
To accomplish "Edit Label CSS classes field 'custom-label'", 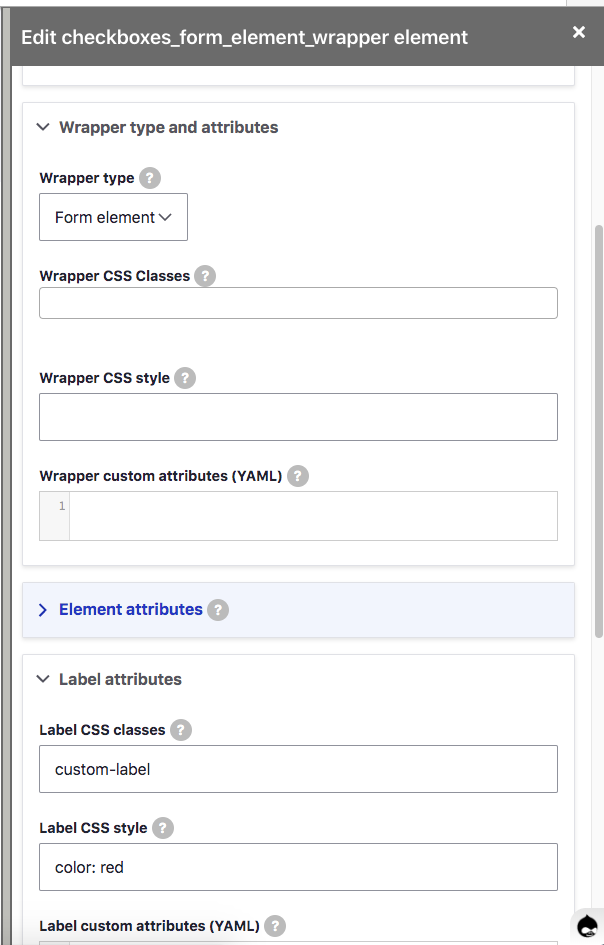I will [298, 769].
